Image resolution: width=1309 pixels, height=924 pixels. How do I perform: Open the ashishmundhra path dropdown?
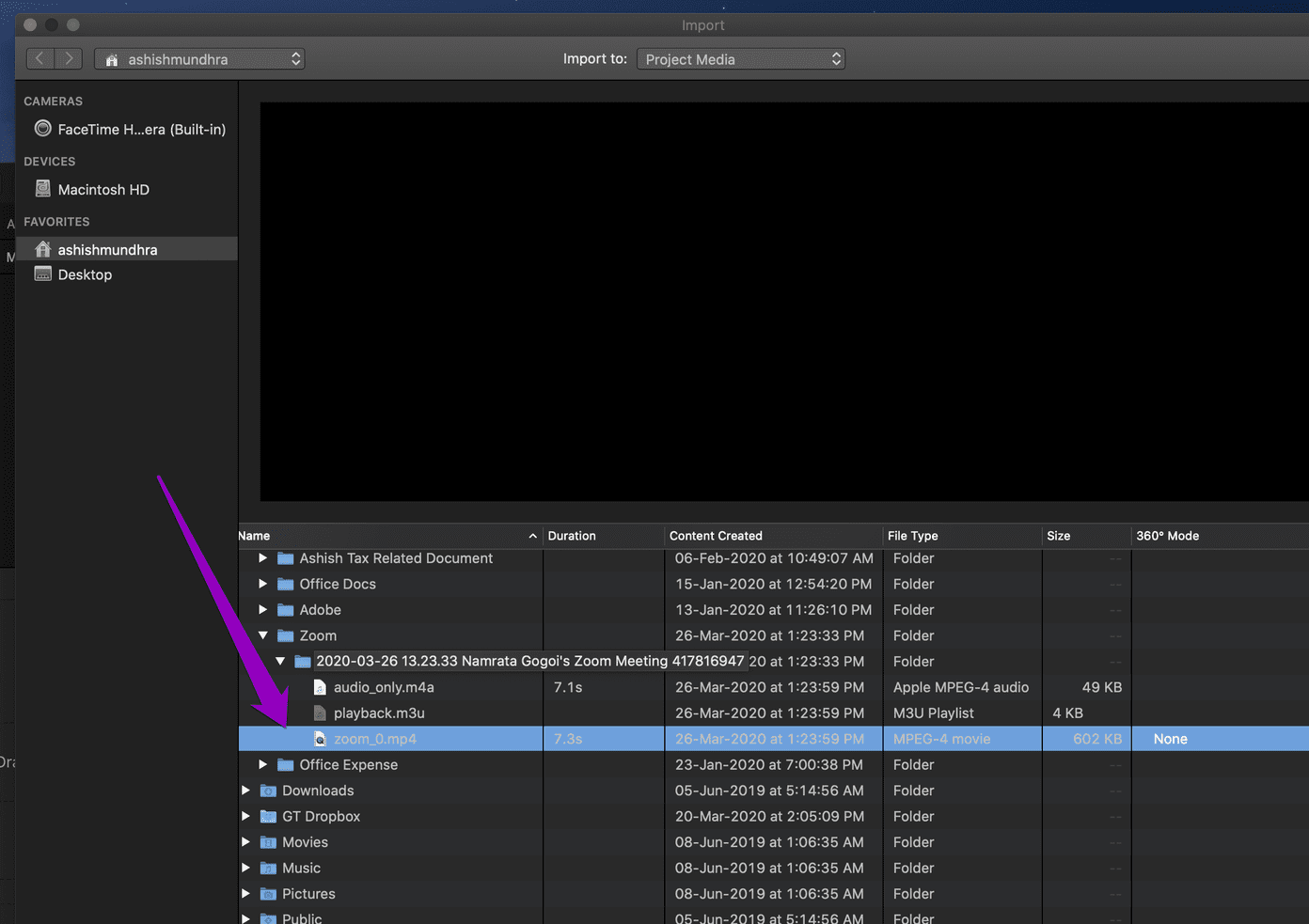pyautogui.click(x=199, y=59)
